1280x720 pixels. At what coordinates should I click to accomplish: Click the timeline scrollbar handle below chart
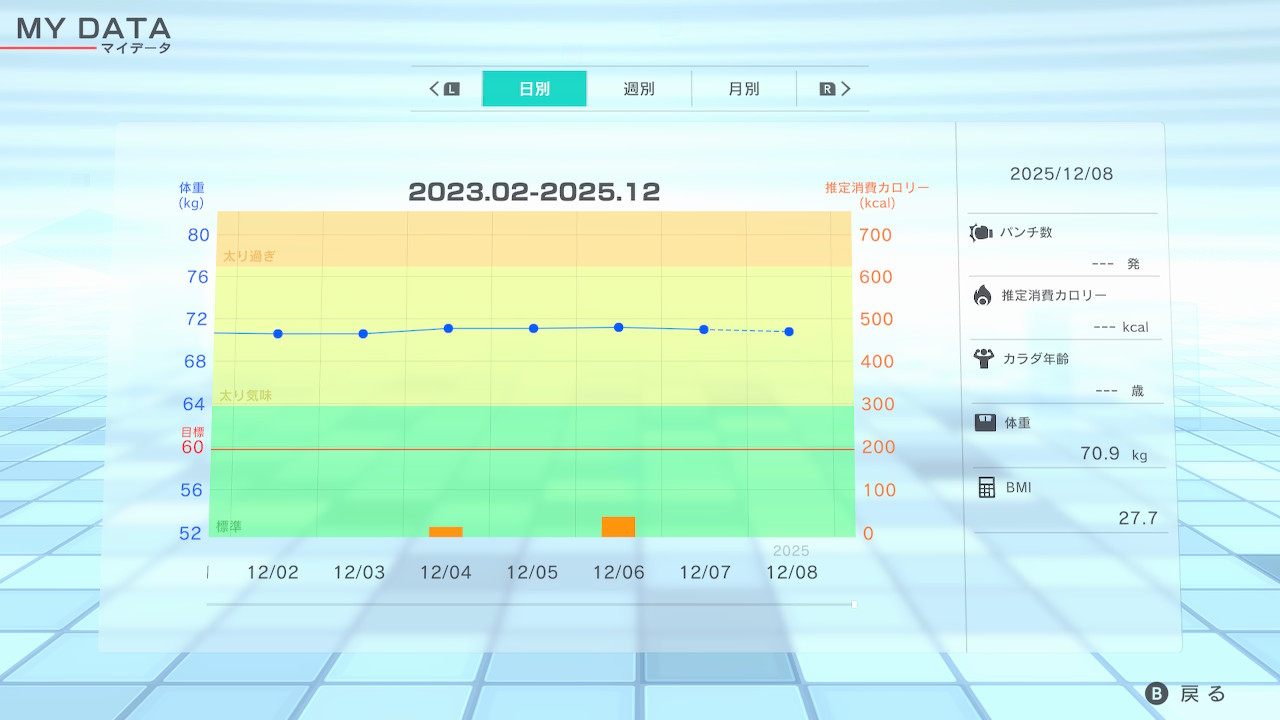point(853,604)
